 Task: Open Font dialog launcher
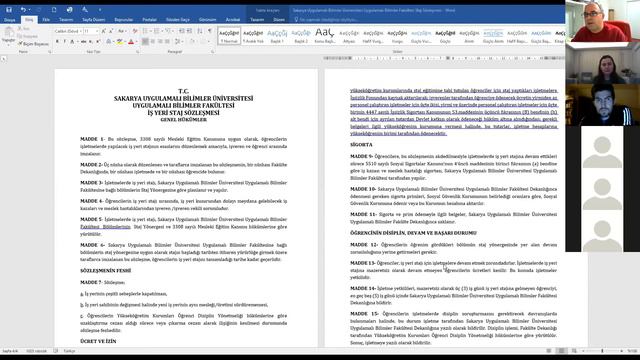click(x=137, y=52)
